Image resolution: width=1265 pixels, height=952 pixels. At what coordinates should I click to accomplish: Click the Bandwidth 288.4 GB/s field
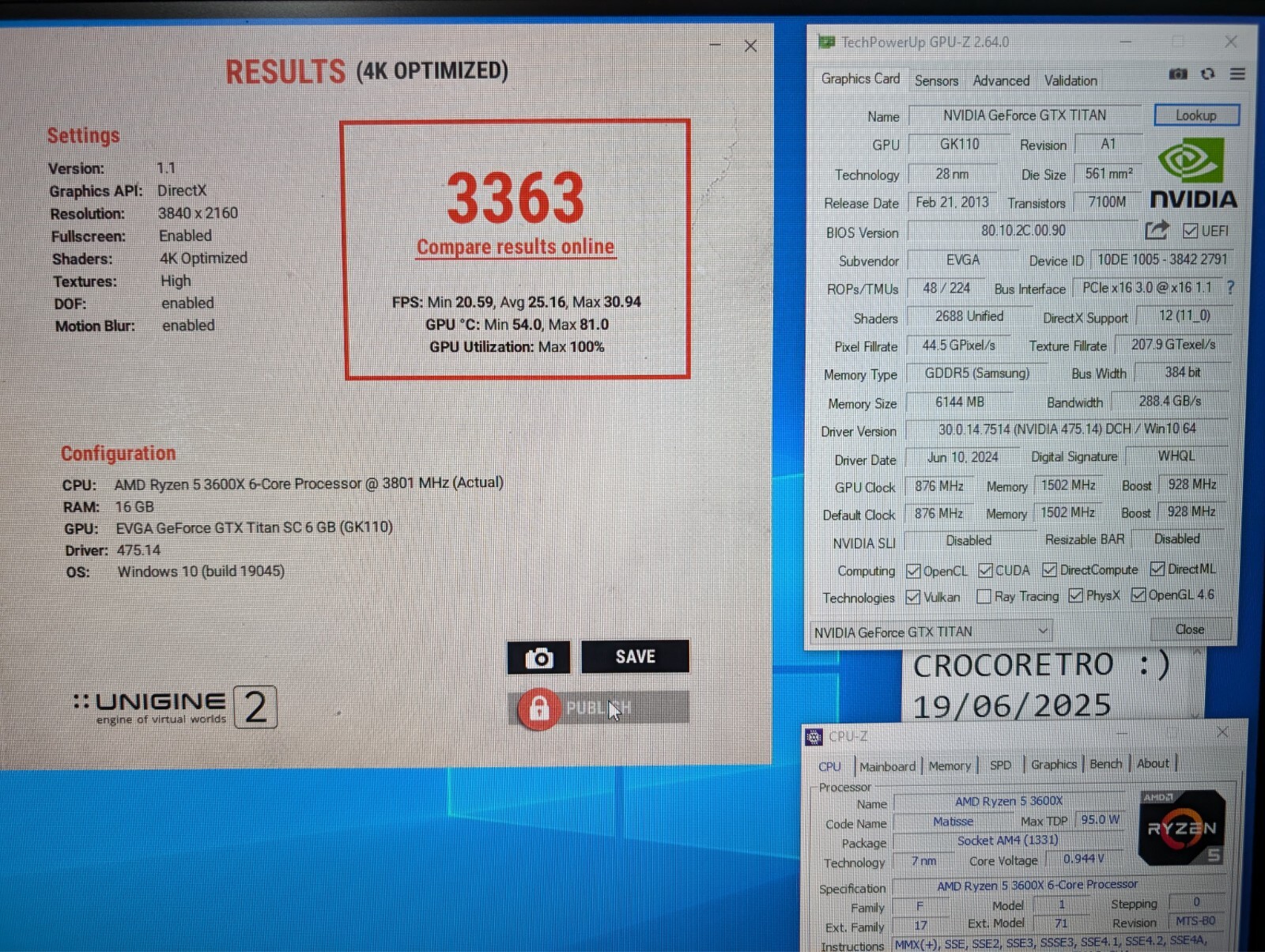(x=1170, y=401)
